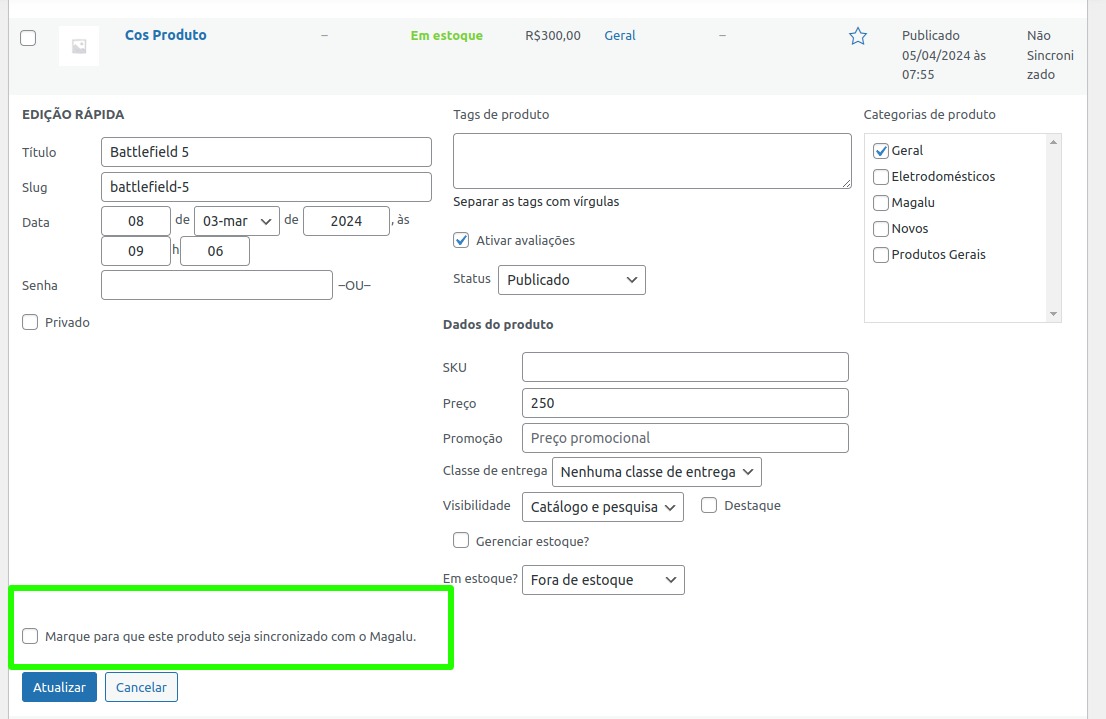Open the Visibilidade dropdown Catálogo e pesquisa

[x=603, y=507]
